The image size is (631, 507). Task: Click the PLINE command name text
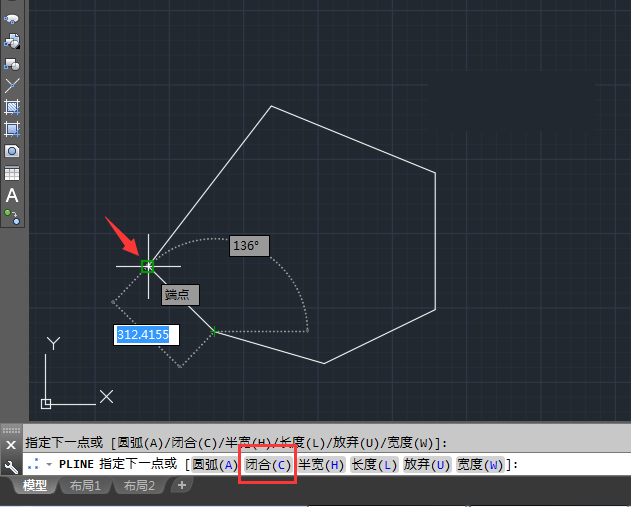click(76, 464)
